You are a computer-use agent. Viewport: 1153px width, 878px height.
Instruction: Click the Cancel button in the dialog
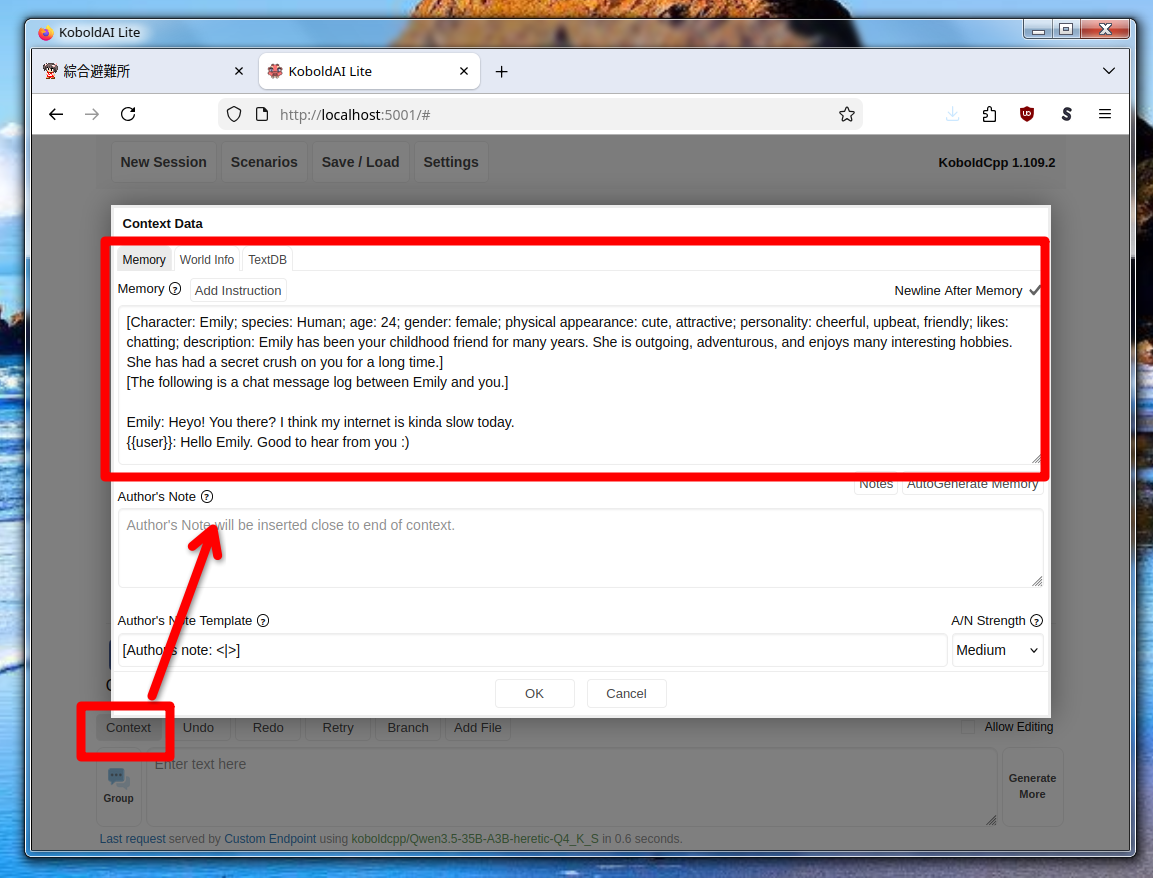626,693
